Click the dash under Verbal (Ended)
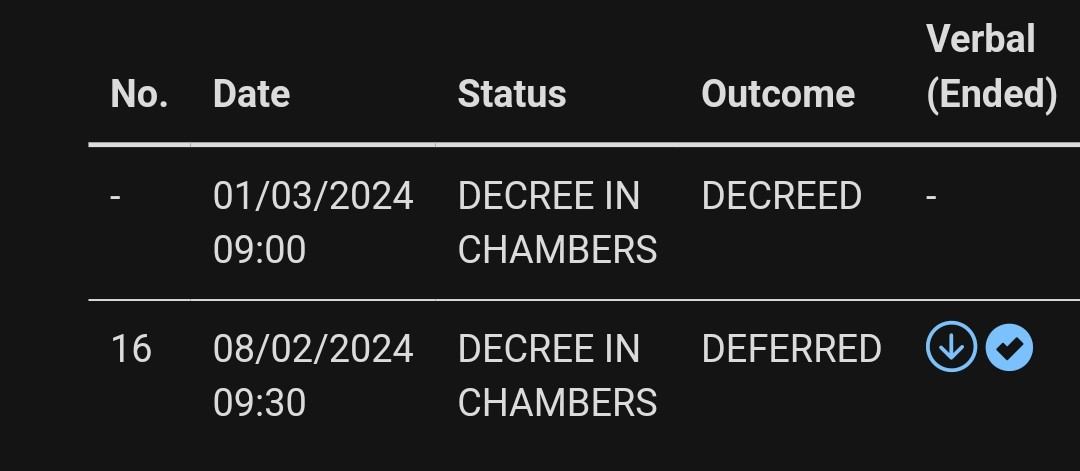This screenshot has width=1080, height=471. [931, 196]
